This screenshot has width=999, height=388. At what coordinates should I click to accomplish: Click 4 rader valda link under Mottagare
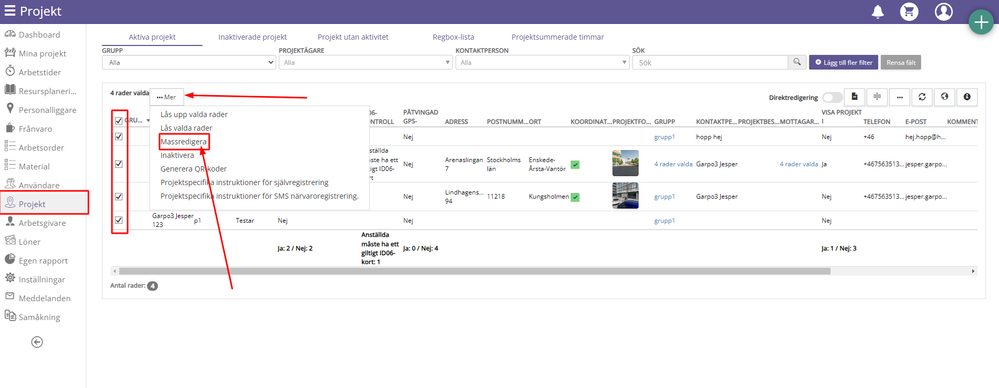[x=798, y=164]
